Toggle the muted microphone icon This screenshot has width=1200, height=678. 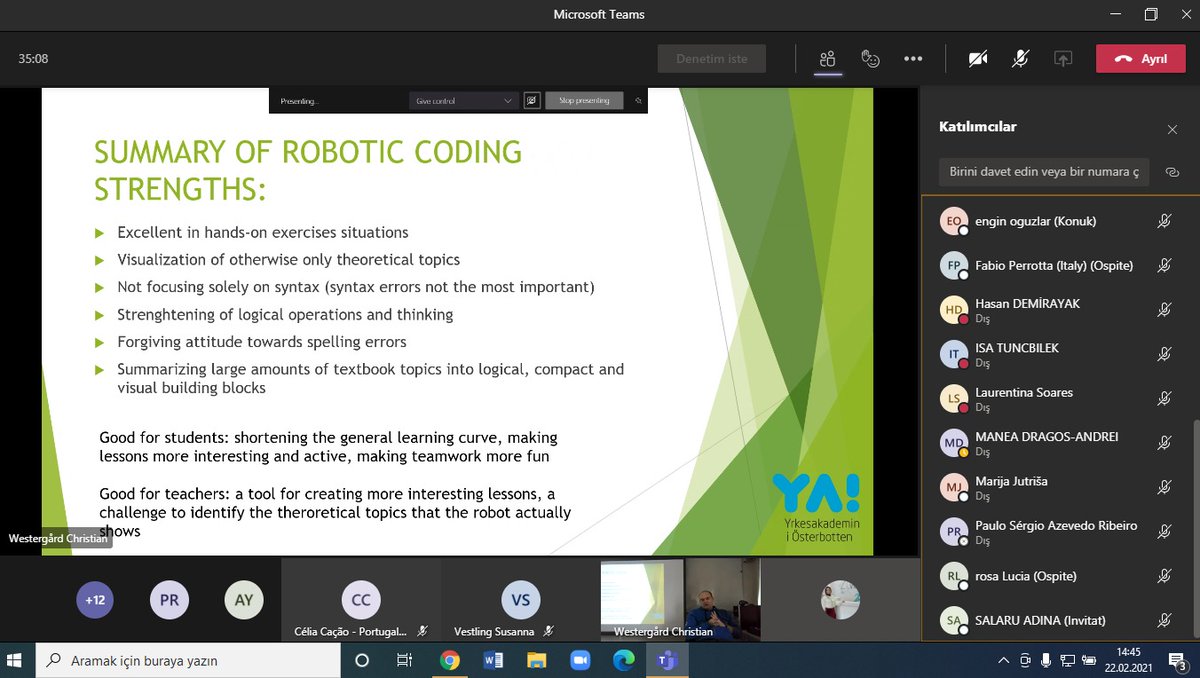pyautogui.click(x=1020, y=59)
